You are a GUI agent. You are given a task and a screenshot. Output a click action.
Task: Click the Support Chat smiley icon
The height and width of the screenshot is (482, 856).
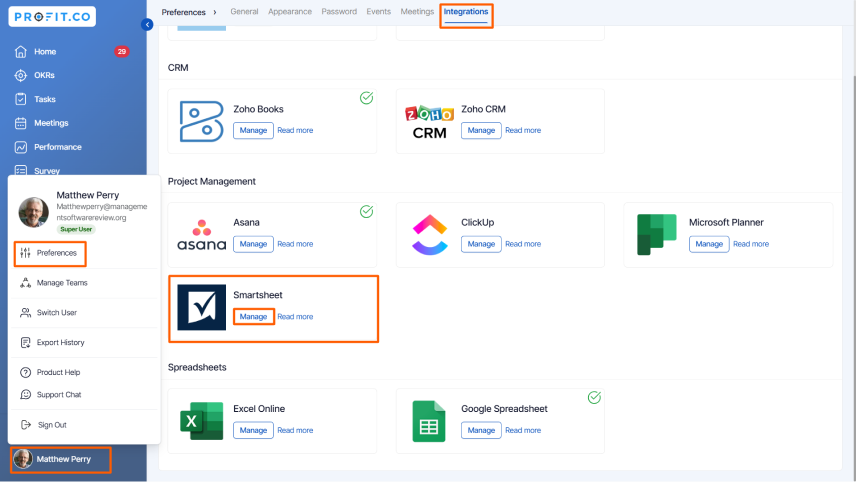click(x=25, y=395)
